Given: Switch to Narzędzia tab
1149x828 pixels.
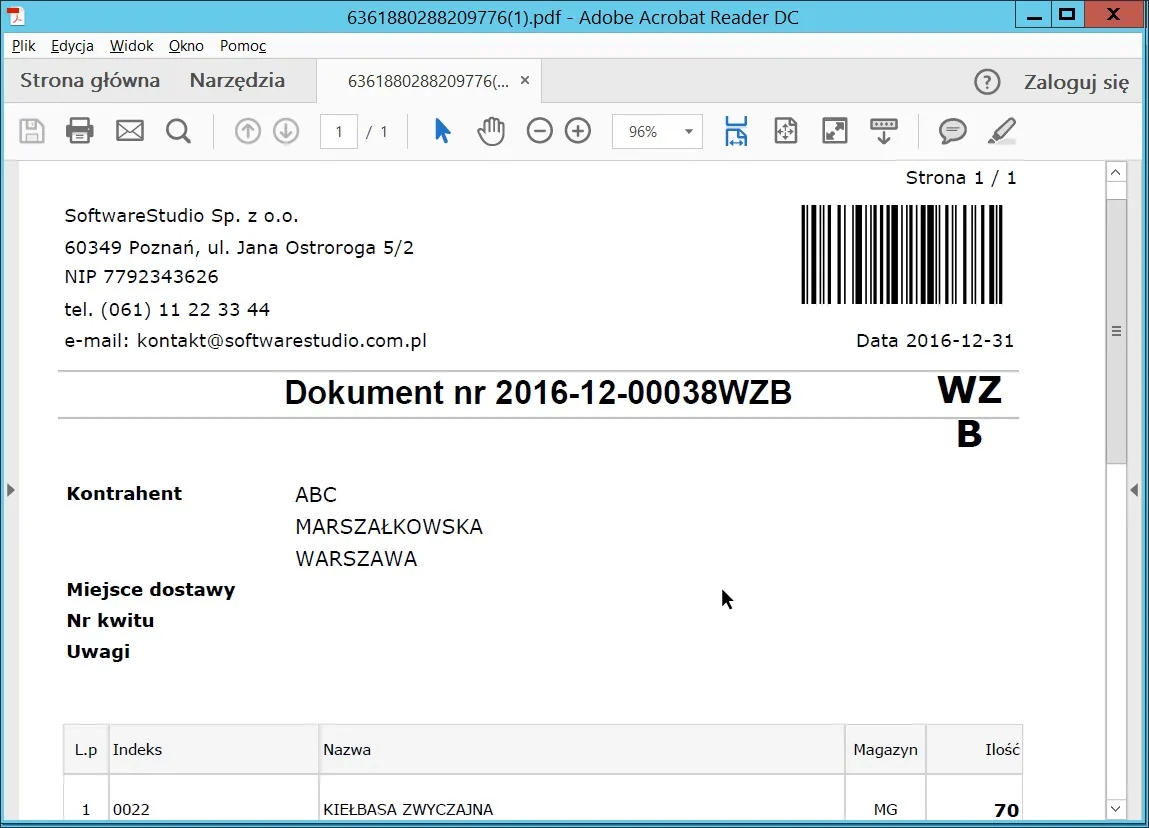Looking at the screenshot, I should click(237, 81).
